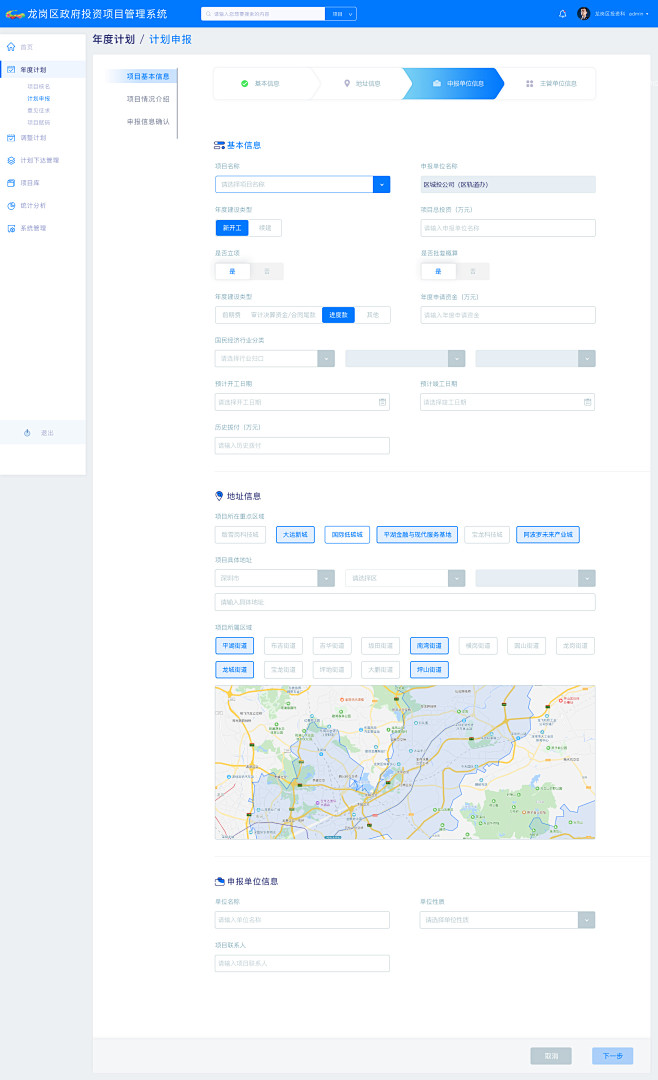Click the 退出 logout power icon

pyautogui.click(x=27, y=433)
